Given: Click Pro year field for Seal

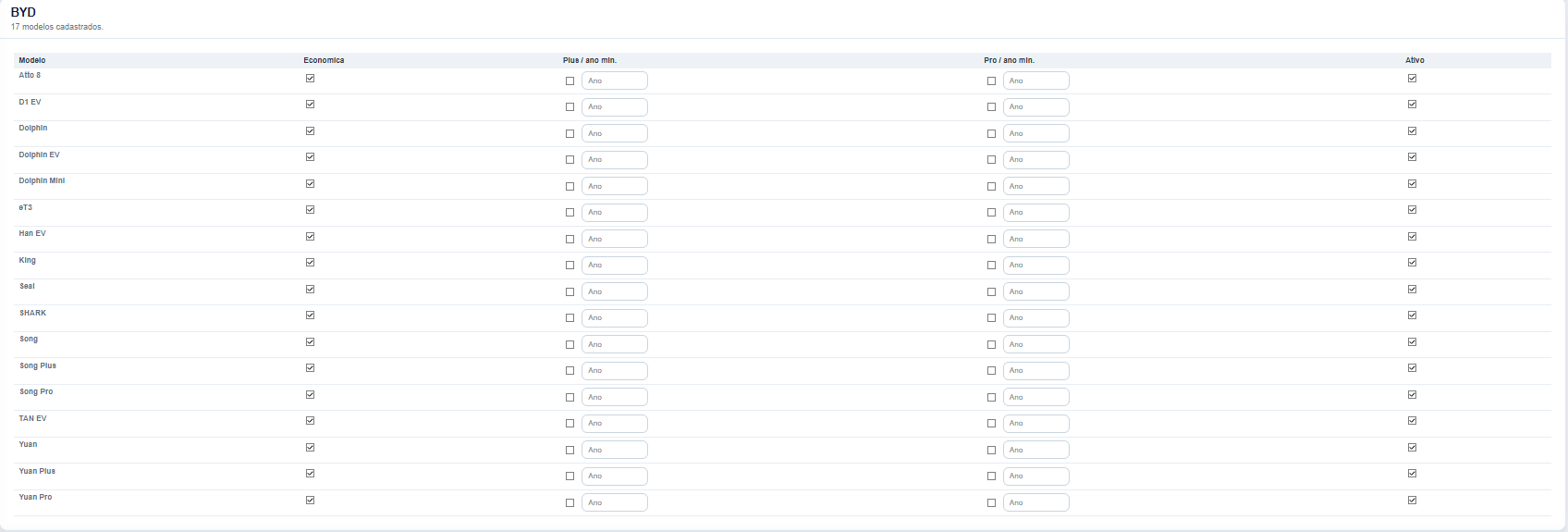Looking at the screenshot, I should tap(1035, 291).
